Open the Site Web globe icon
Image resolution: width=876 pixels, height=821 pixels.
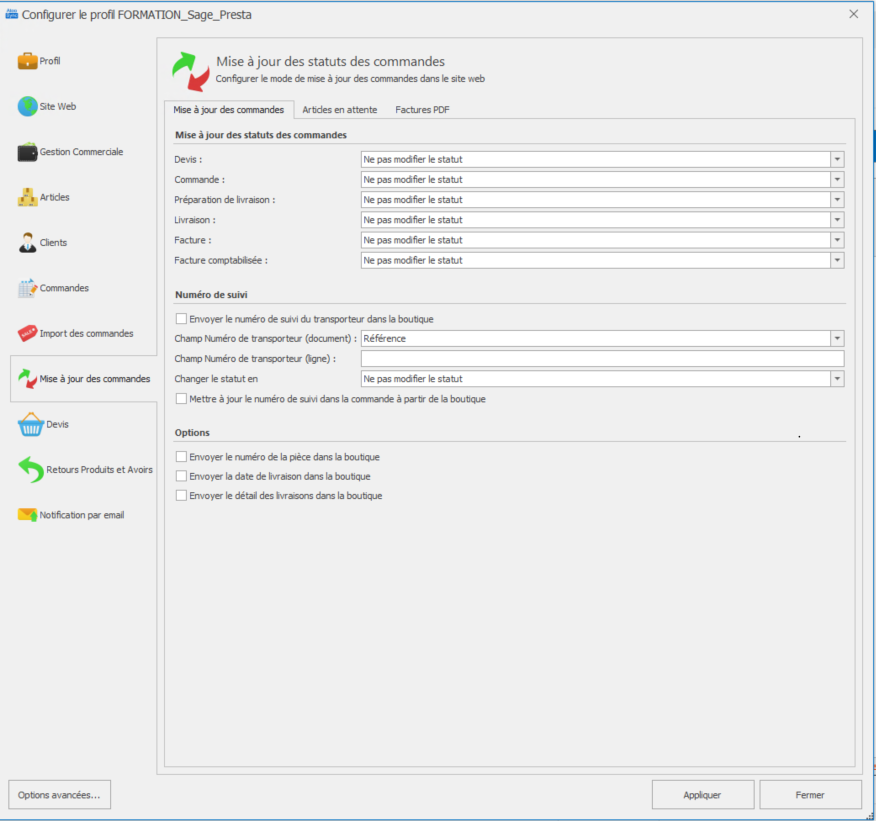click(x=27, y=107)
